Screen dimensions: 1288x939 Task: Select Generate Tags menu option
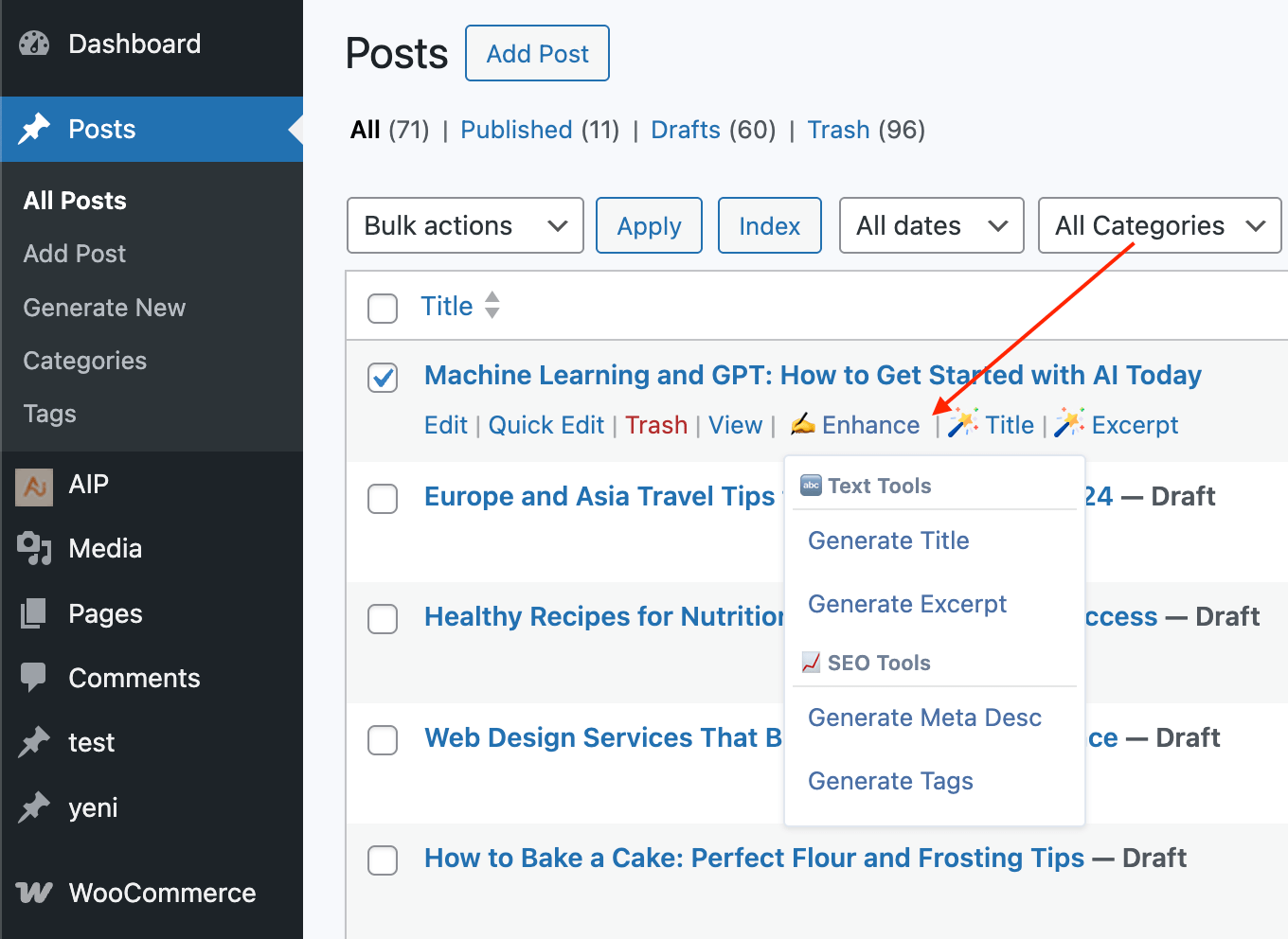pyautogui.click(x=890, y=781)
